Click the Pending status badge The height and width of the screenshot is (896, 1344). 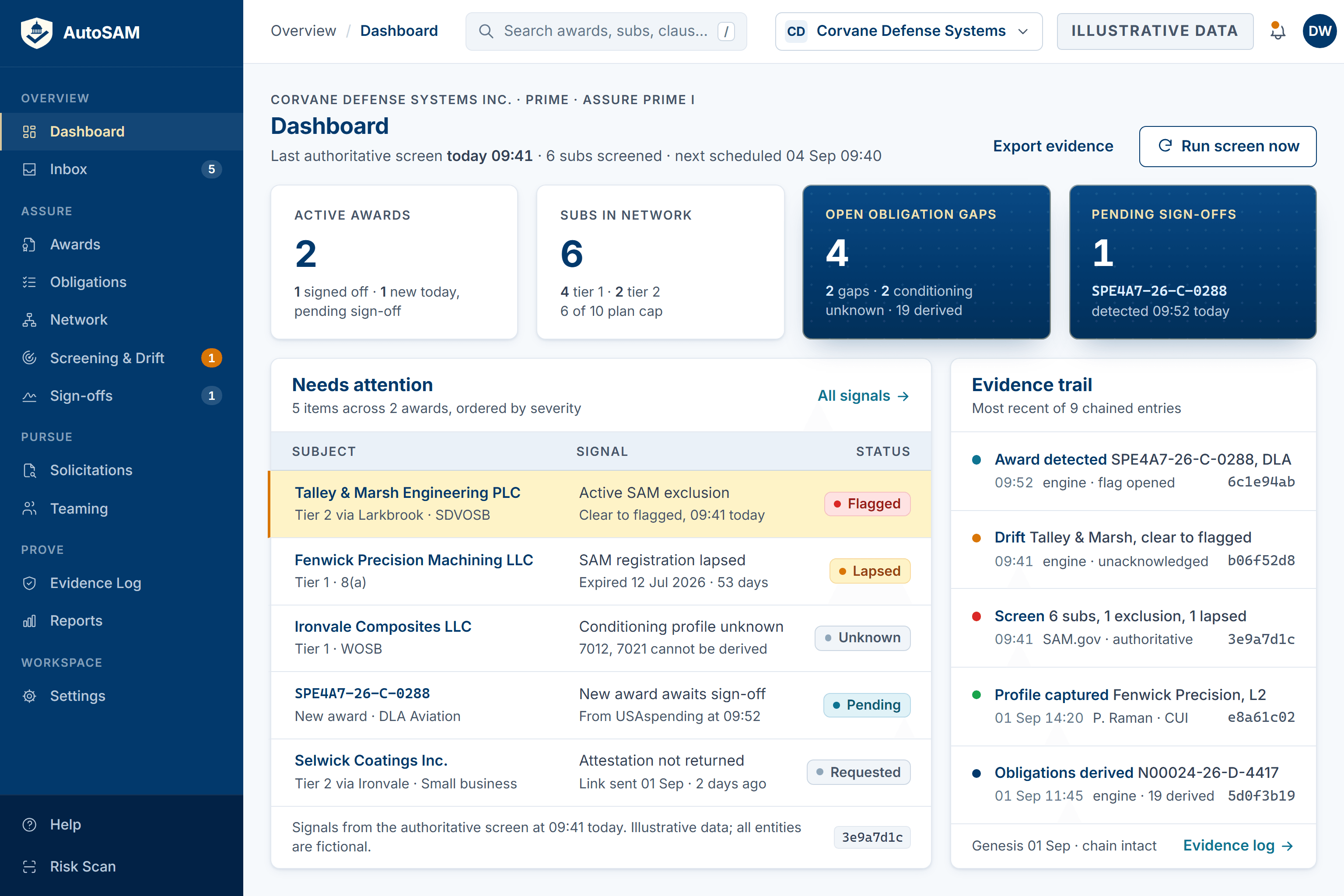pyautogui.click(x=866, y=705)
